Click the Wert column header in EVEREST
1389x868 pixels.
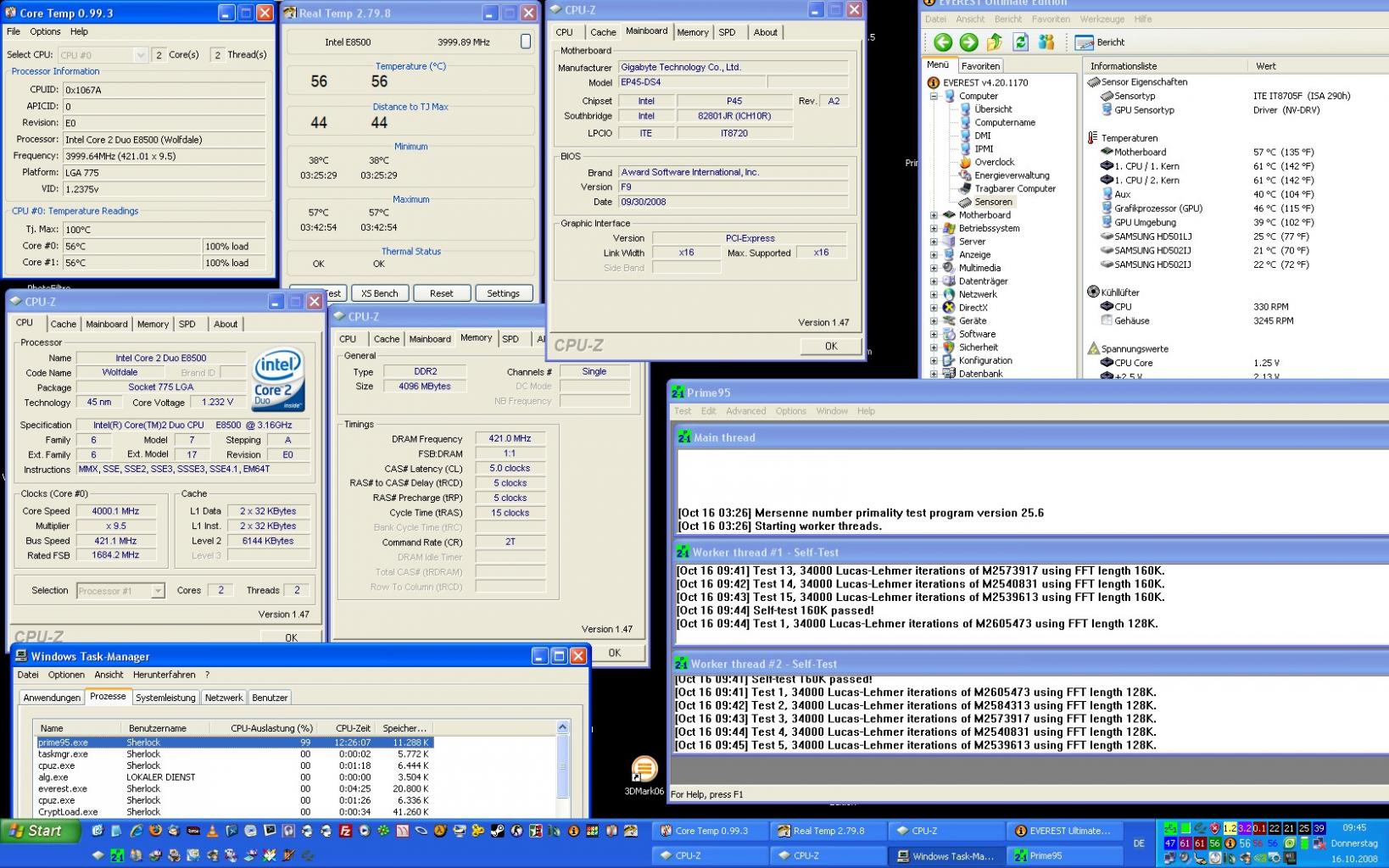1265,66
